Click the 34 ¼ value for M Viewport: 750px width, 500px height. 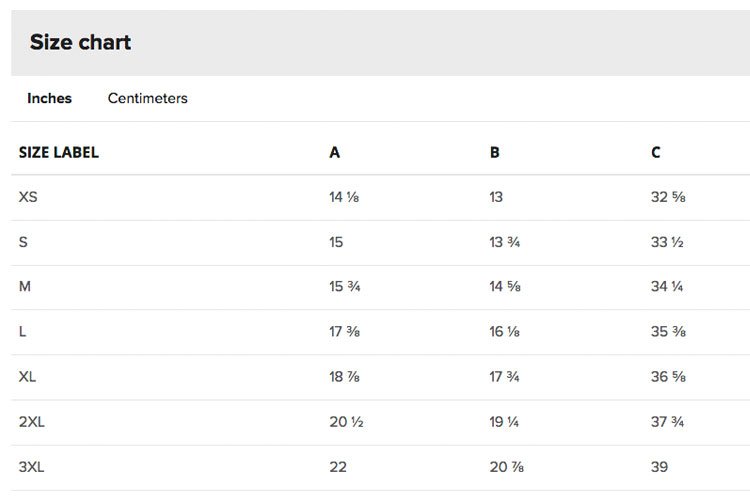click(x=667, y=286)
